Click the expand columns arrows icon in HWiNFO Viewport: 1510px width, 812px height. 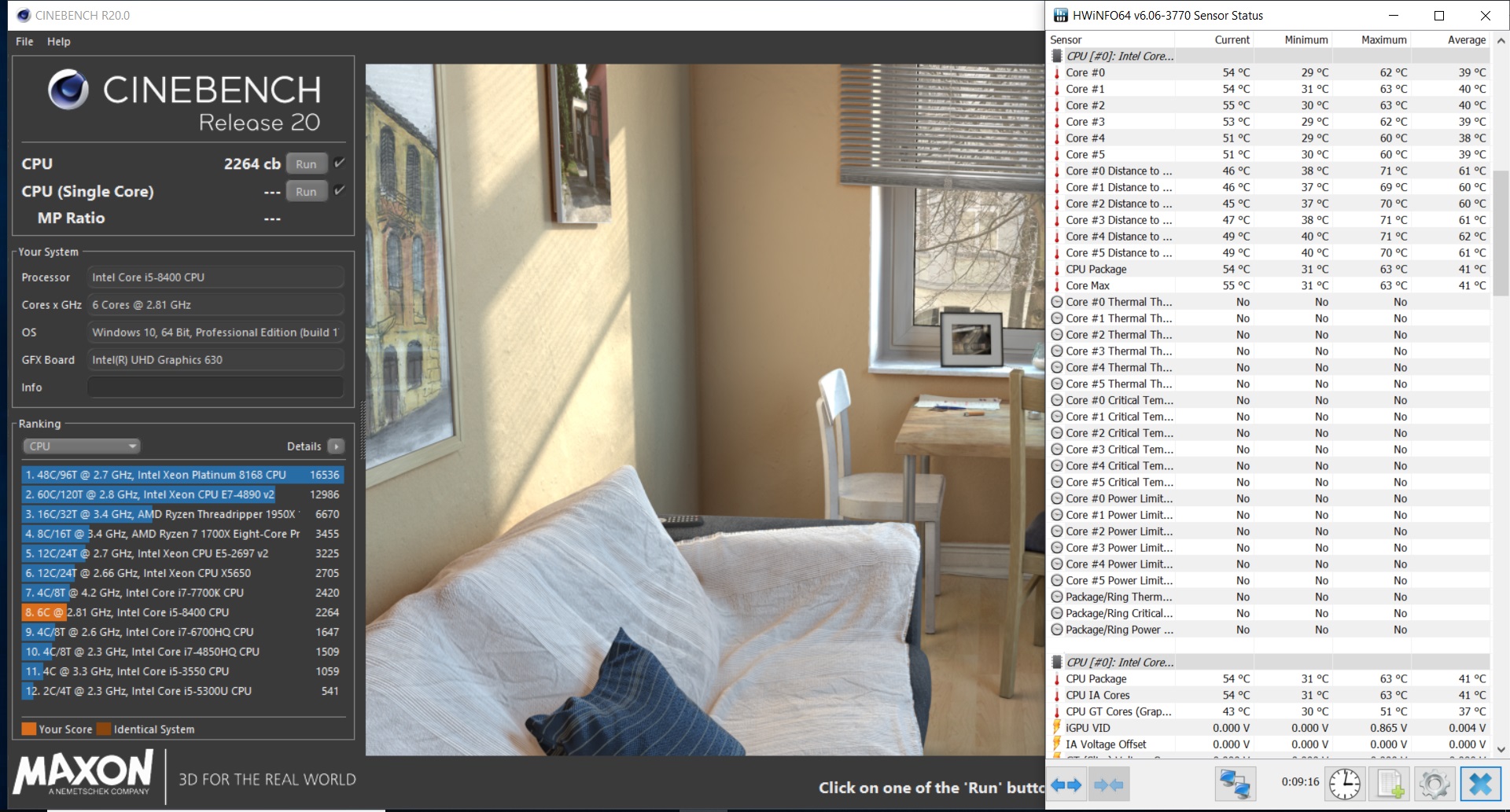(1067, 784)
